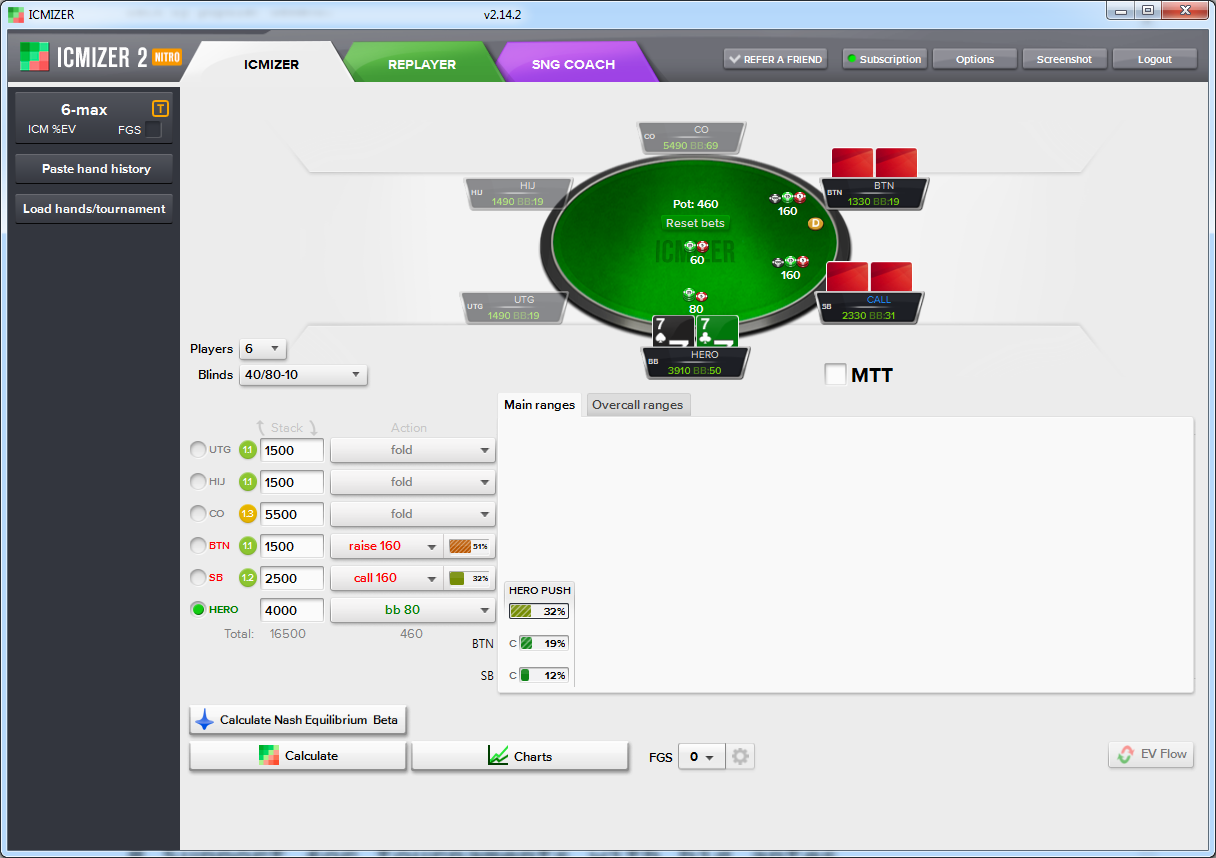Select the UTG radio button
Viewport: 1216px width, 858px height.
[198, 450]
